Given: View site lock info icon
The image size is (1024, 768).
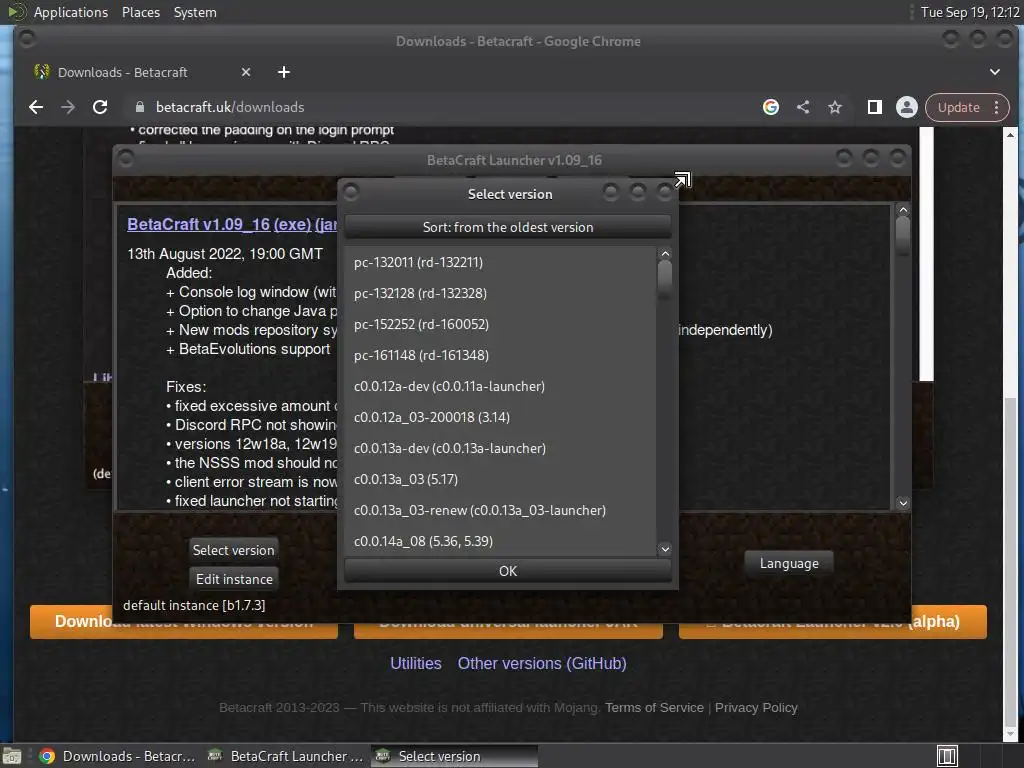Looking at the screenshot, I should click(140, 107).
